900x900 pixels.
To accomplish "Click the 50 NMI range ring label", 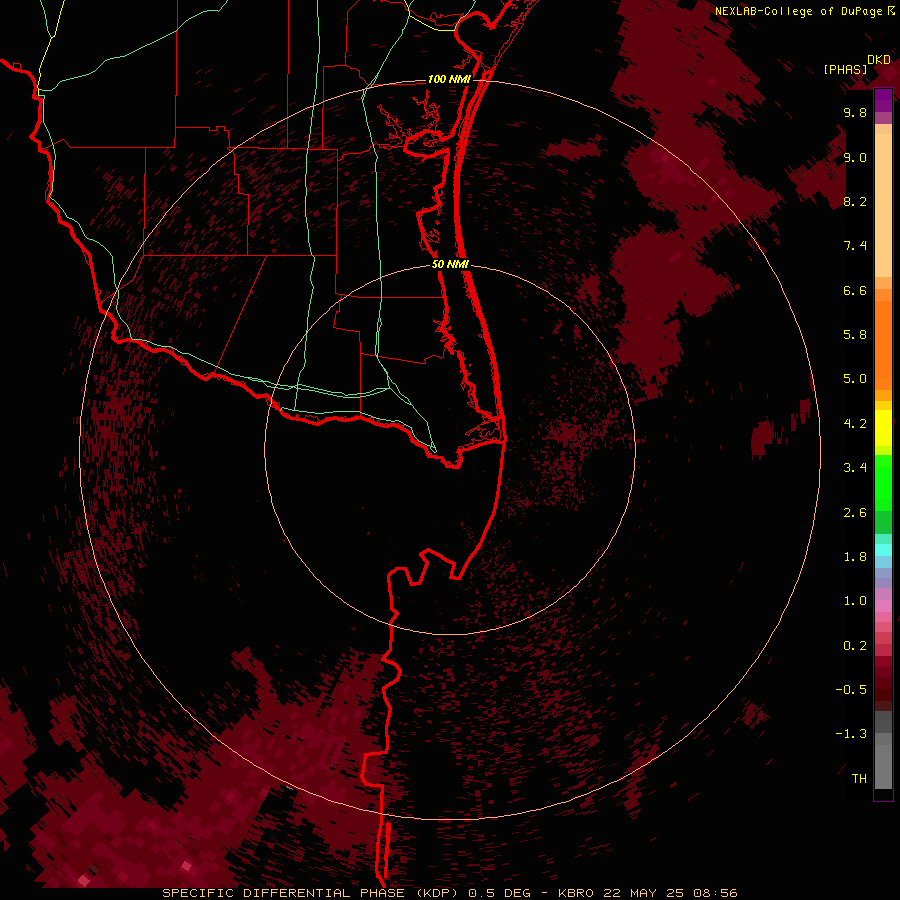I will pos(450,264).
